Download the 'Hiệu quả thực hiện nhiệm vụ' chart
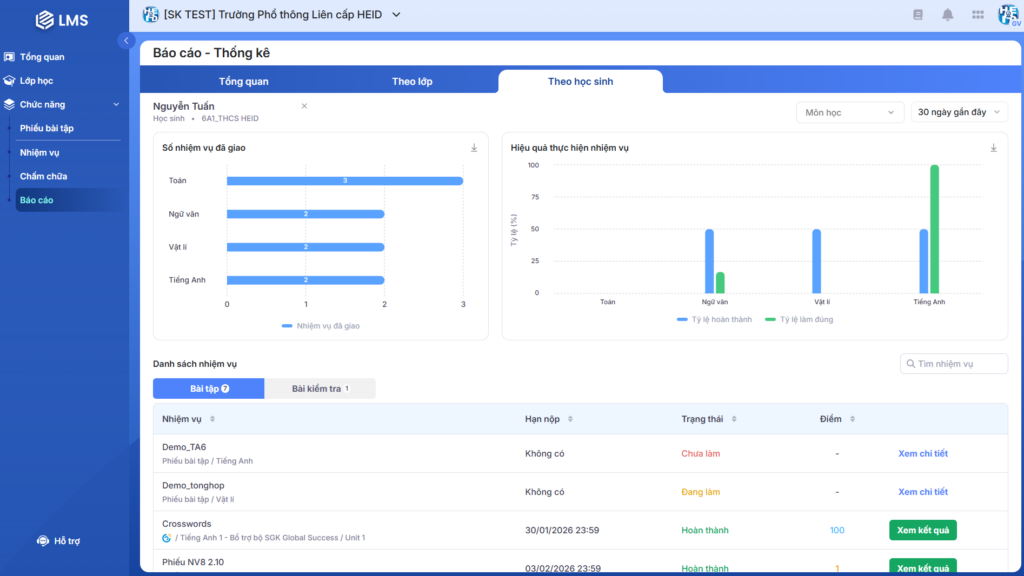 click(993, 148)
